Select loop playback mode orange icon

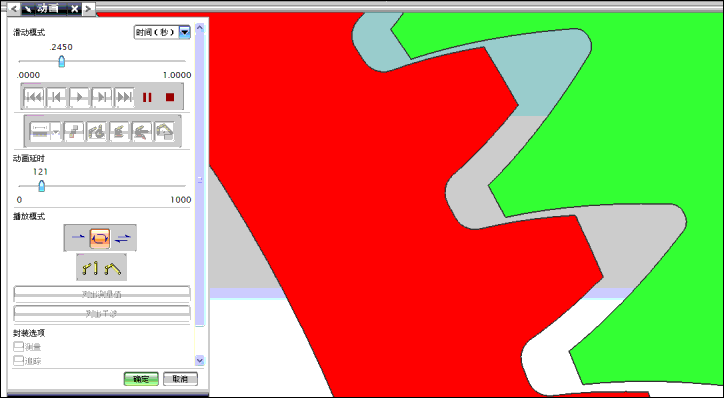pyautogui.click(x=100, y=238)
